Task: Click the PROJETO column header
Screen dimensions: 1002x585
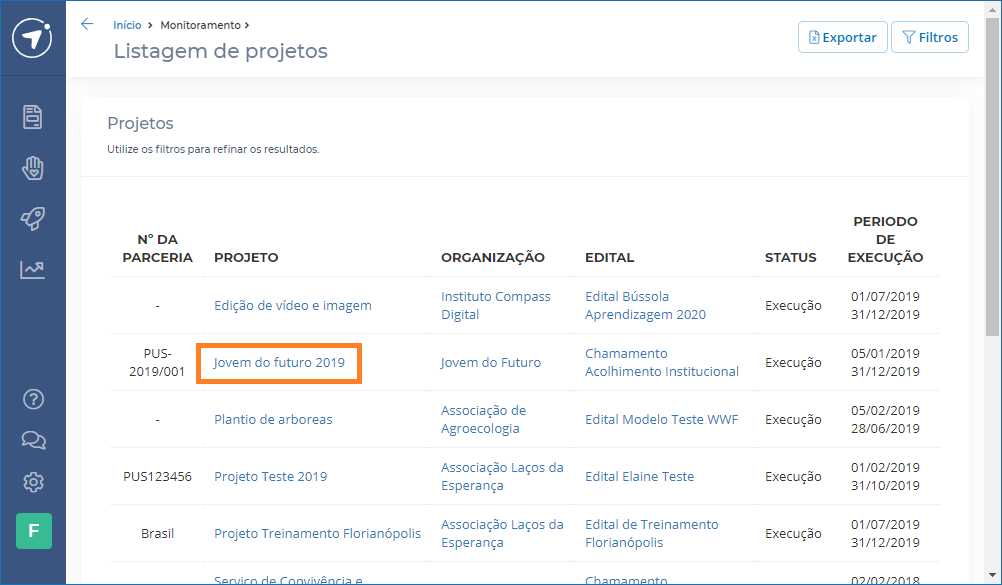Action: click(246, 258)
